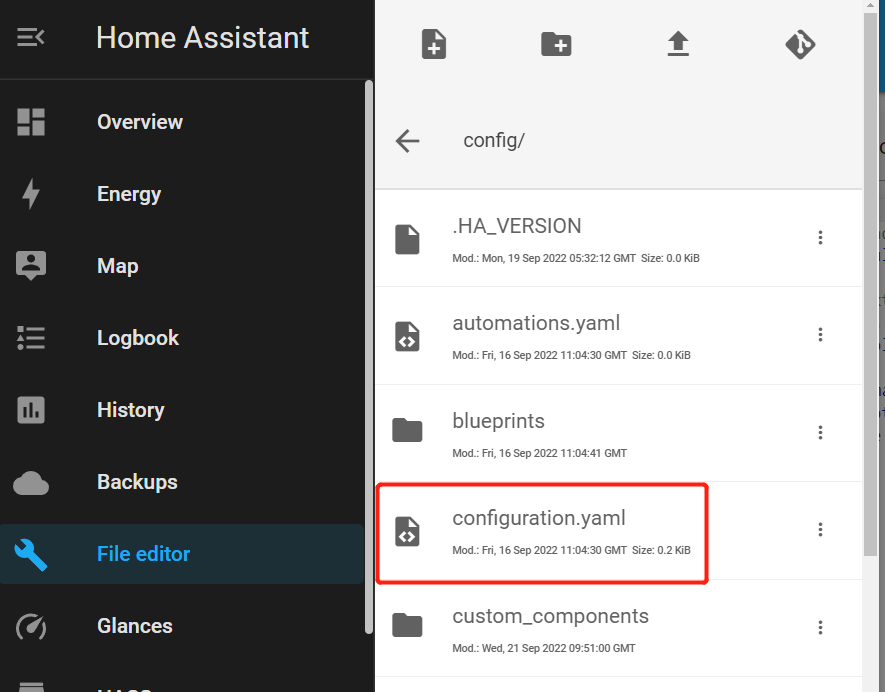This screenshot has width=885, height=692.
Task: Show the History panel
Action: (182, 410)
